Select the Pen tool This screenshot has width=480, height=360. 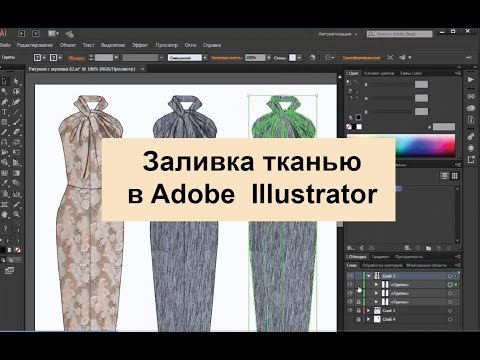(x=5, y=101)
